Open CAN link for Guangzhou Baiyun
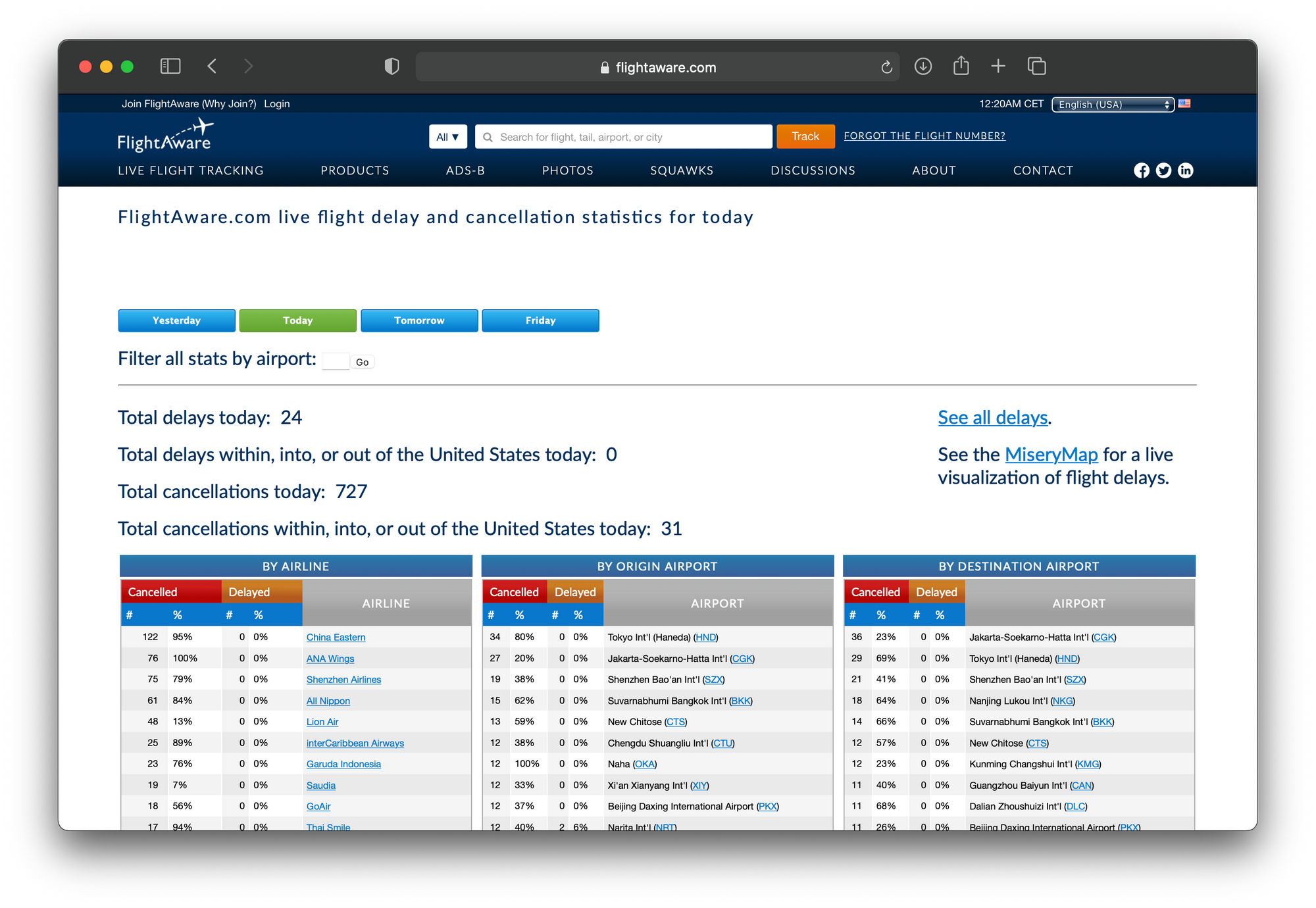Image resolution: width=1316 pixels, height=908 pixels. [1082, 785]
